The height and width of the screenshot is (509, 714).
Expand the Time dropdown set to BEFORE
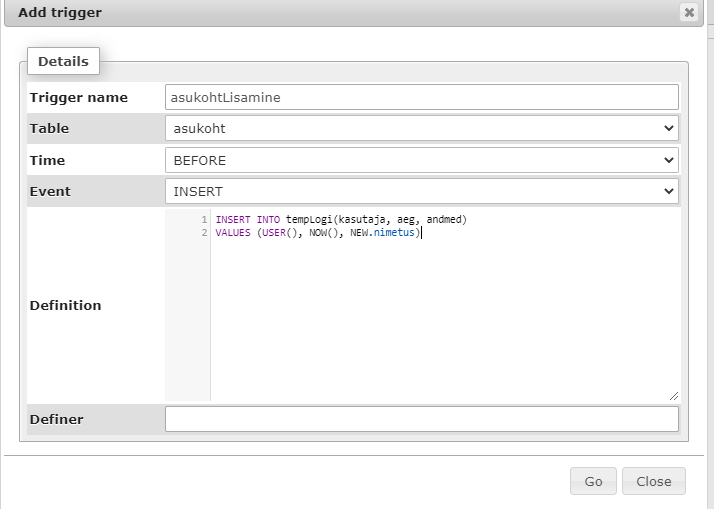pyautogui.click(x=421, y=160)
